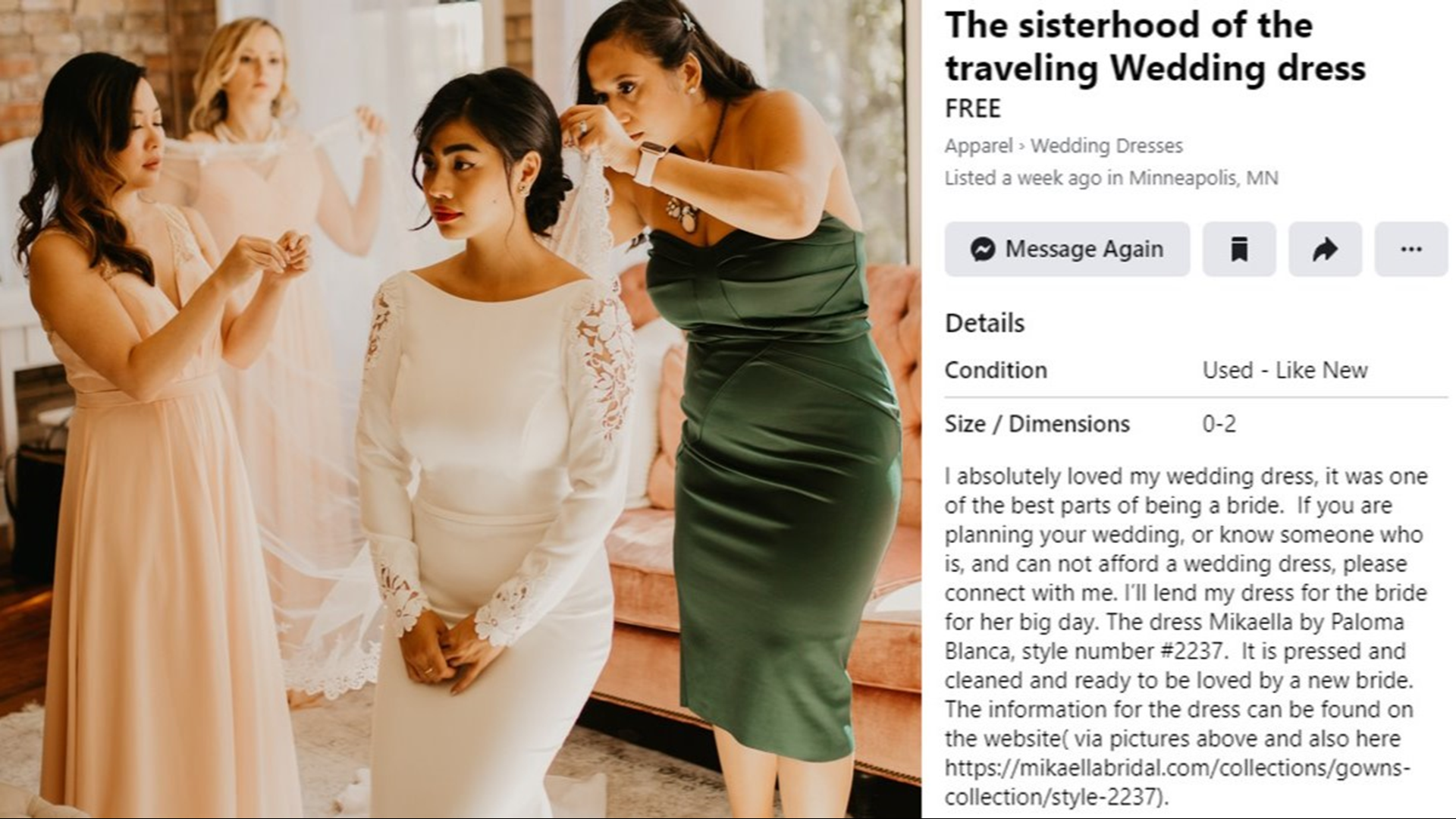Click the Details section heading
The image size is (1456, 819).
pos(984,323)
